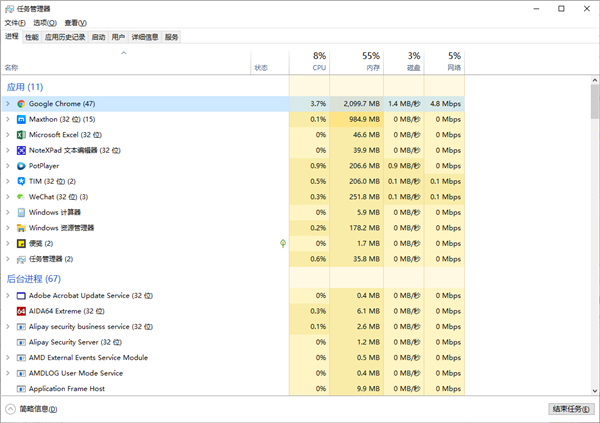Click the 任务管理器 process row icon
Image resolution: width=600 pixels, height=423 pixels.
[x=21, y=259]
